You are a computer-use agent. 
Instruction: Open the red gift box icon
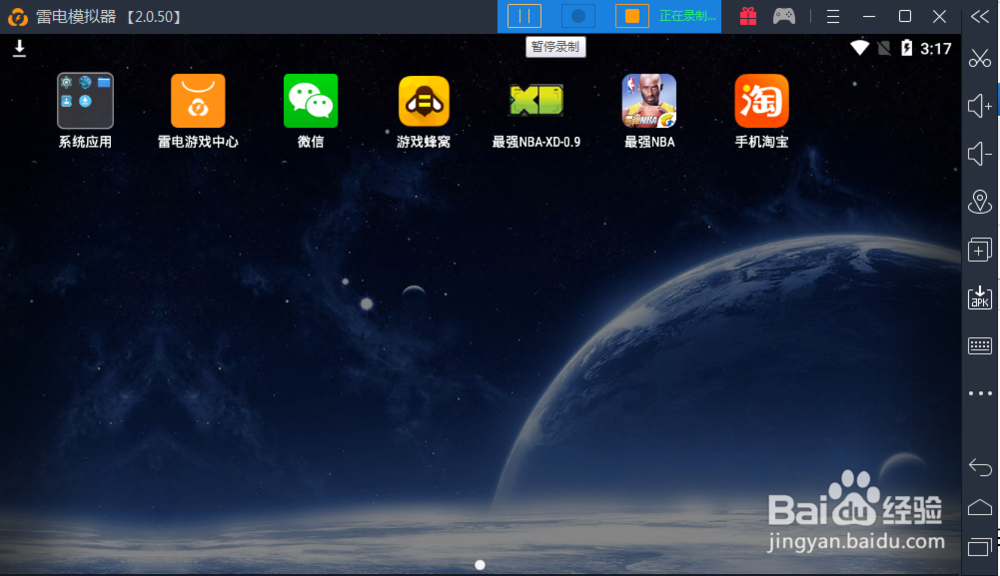(748, 16)
